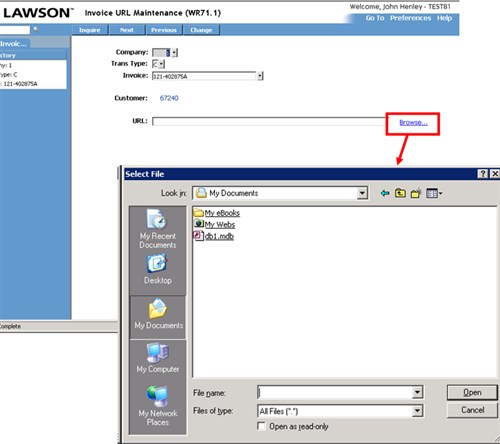Click the green back arrow icon

pyautogui.click(x=385, y=193)
